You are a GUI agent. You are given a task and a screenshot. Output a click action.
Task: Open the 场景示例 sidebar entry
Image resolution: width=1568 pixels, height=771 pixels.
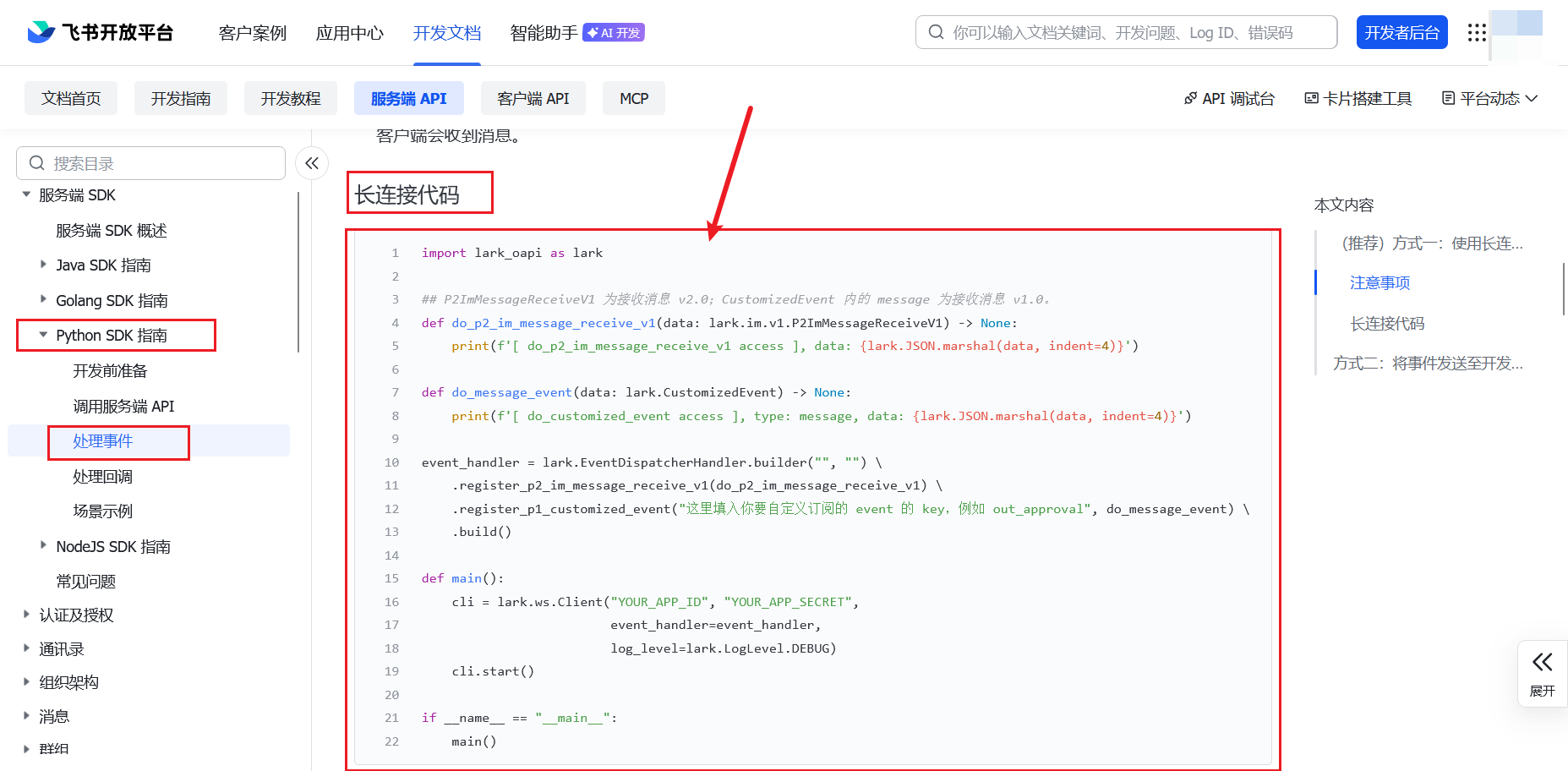102,511
